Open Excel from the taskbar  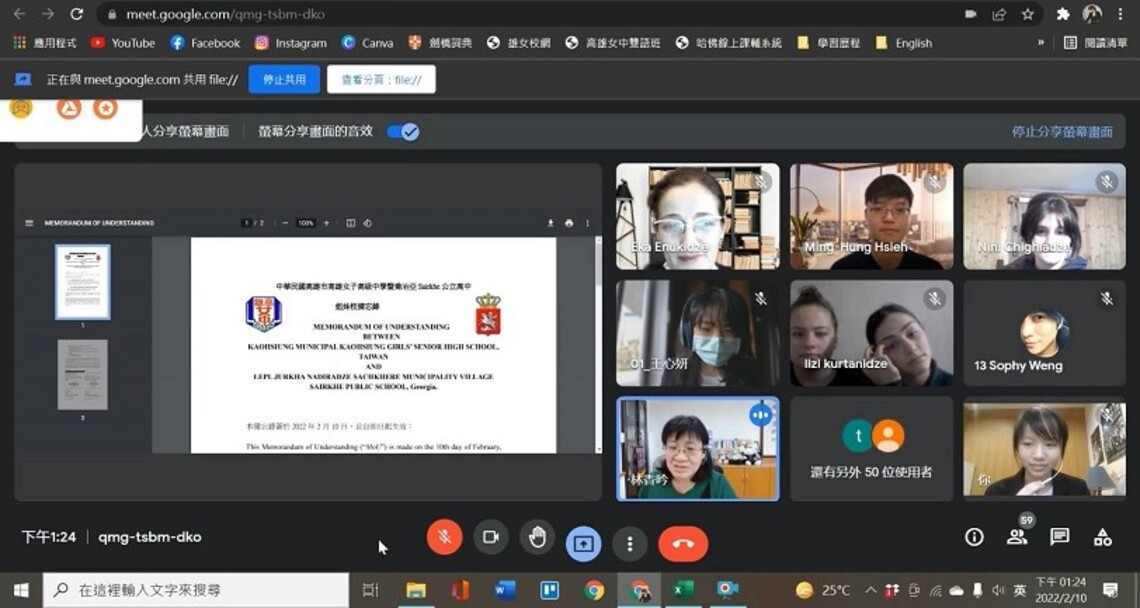[x=683, y=590]
